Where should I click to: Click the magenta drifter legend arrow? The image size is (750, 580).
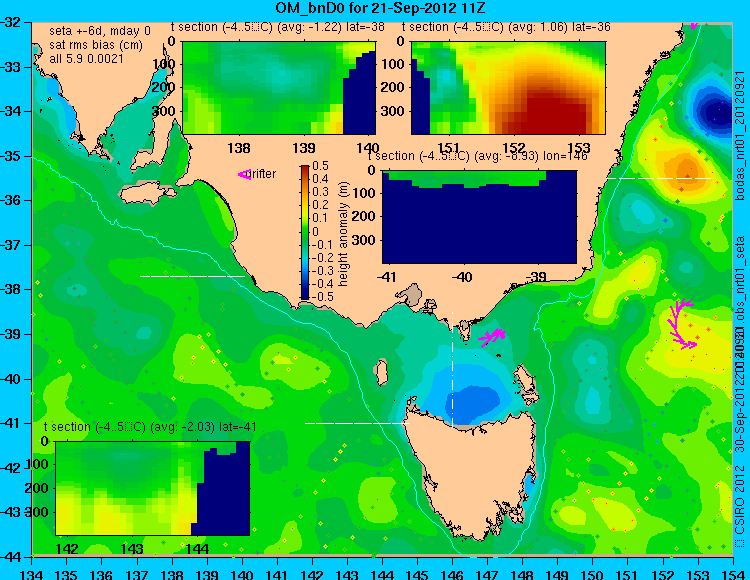244,175
